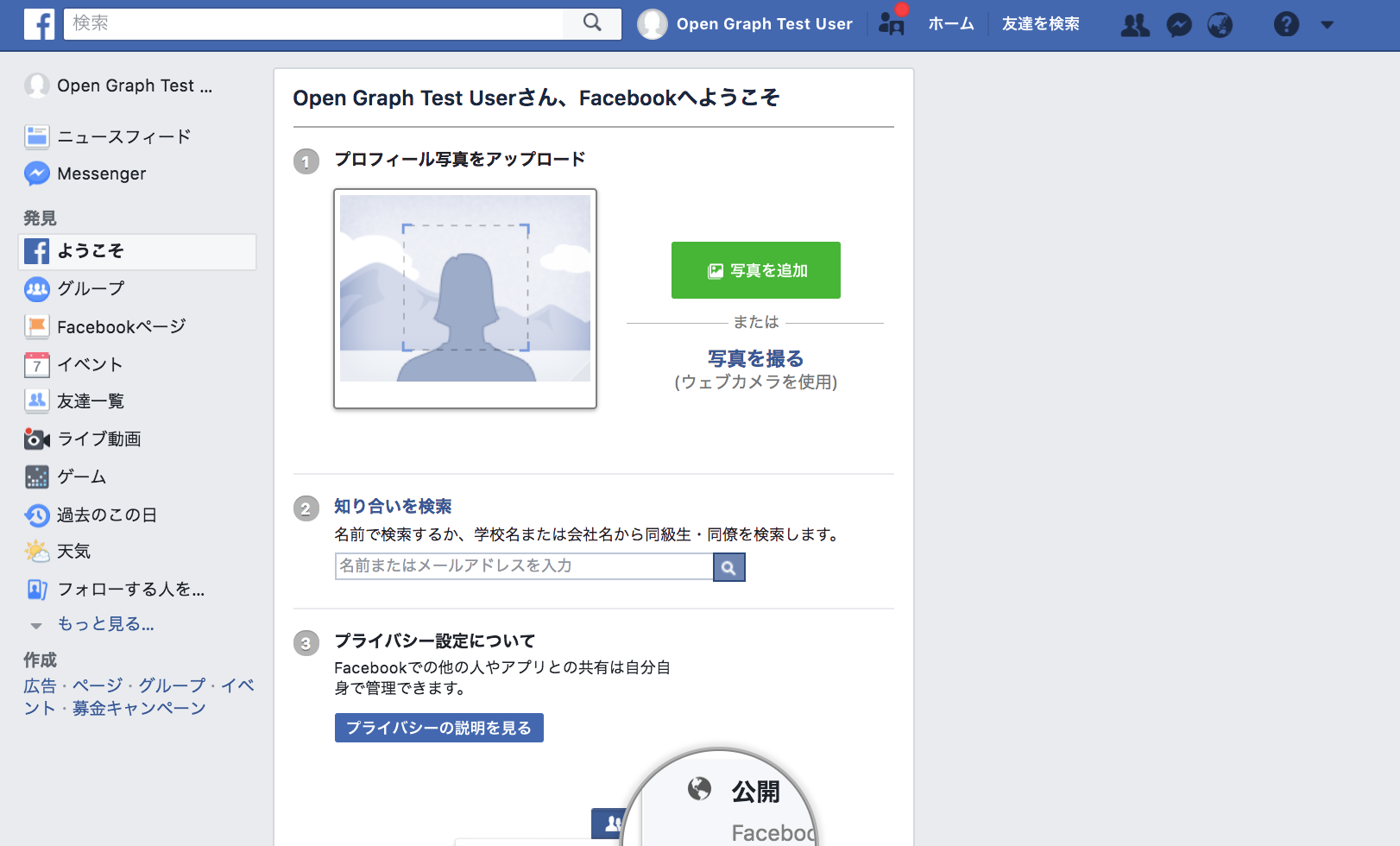Focus the top 検索 search field
1400x846 pixels.
[x=313, y=23]
